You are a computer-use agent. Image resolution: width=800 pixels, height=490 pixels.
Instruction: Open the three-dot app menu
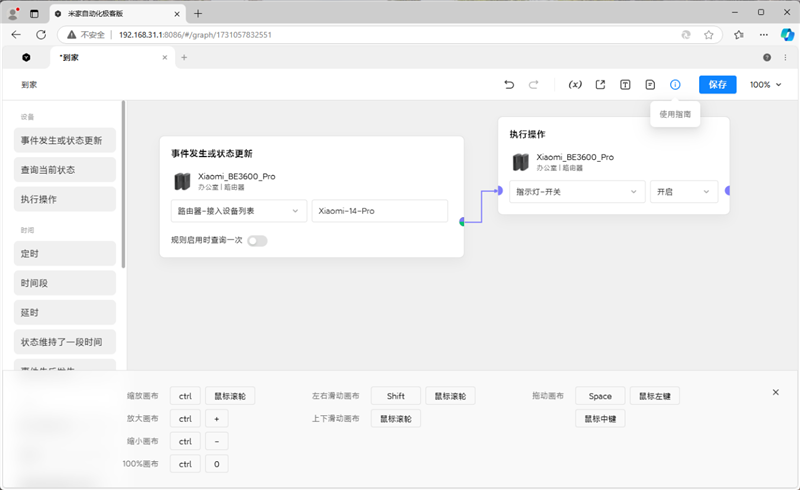(785, 58)
